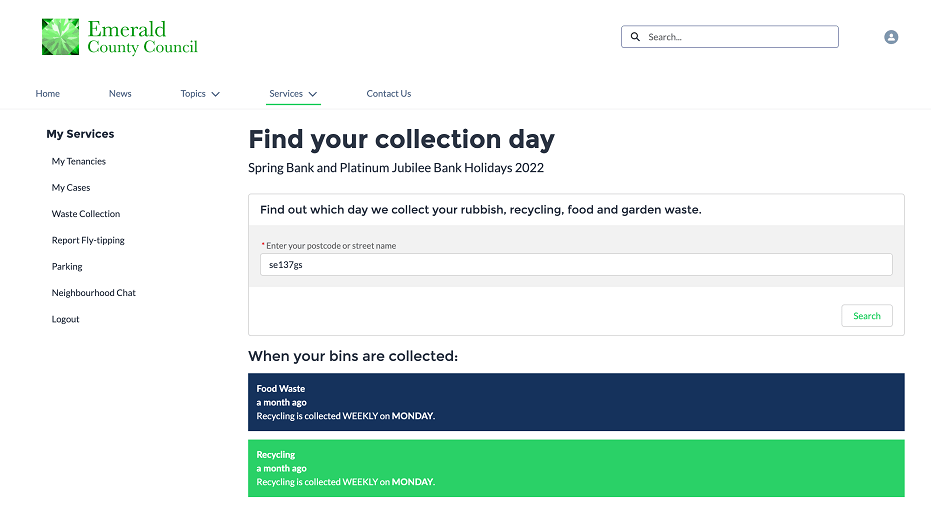Click the green Search button
931x507 pixels.
866,316
